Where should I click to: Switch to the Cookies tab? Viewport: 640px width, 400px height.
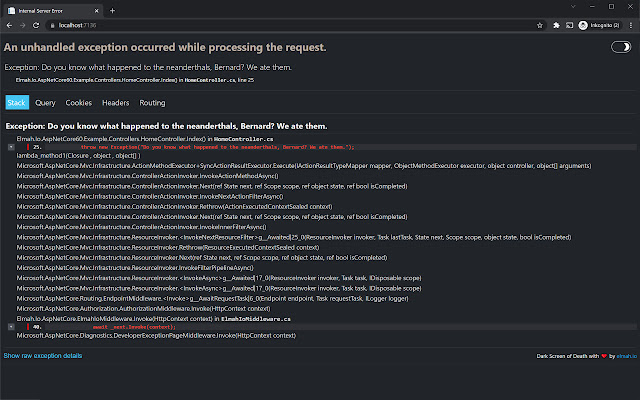click(x=78, y=102)
